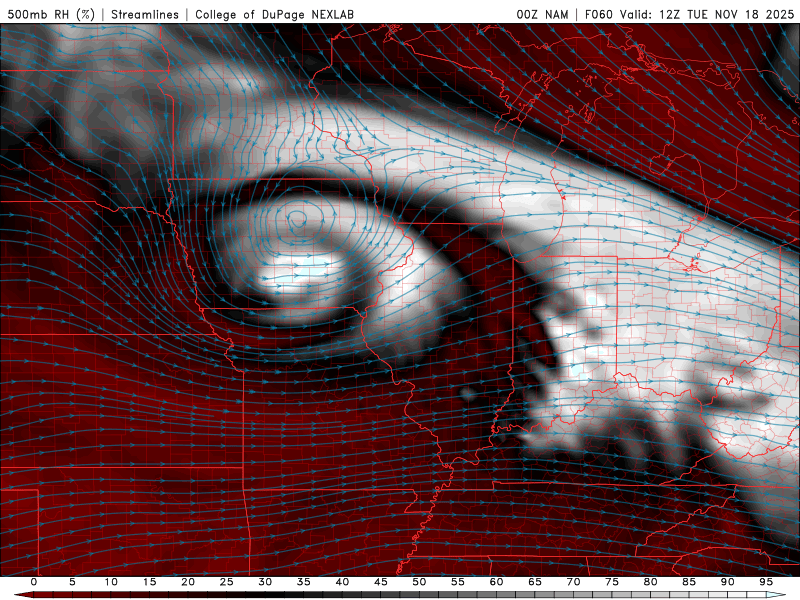Click the 'College of DuPage NEXLAB' text
This screenshot has width=800, height=600.
274,14
